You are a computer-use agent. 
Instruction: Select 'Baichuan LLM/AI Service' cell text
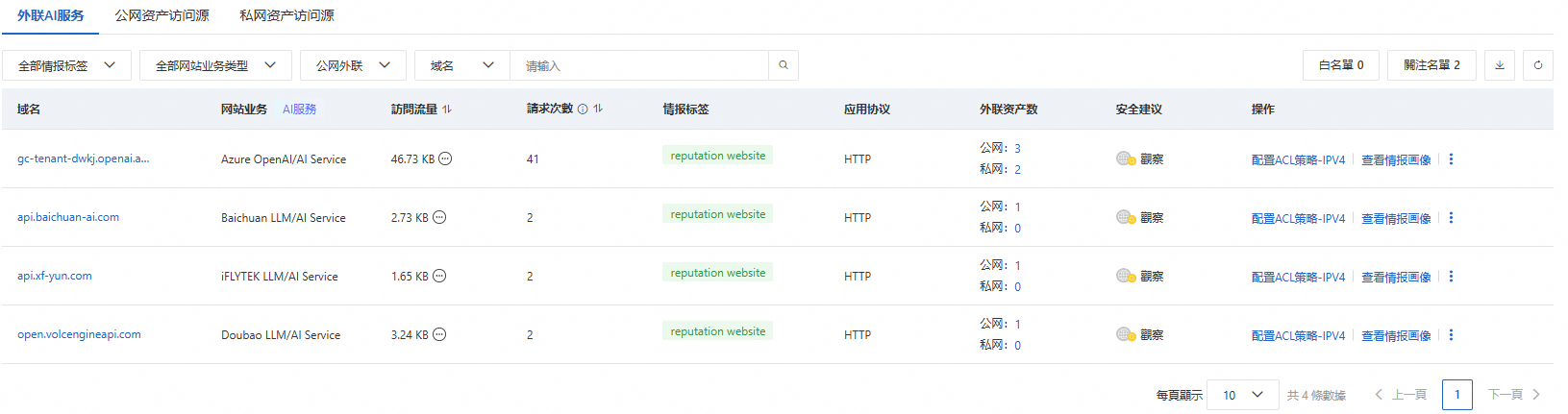pyautogui.click(x=284, y=218)
